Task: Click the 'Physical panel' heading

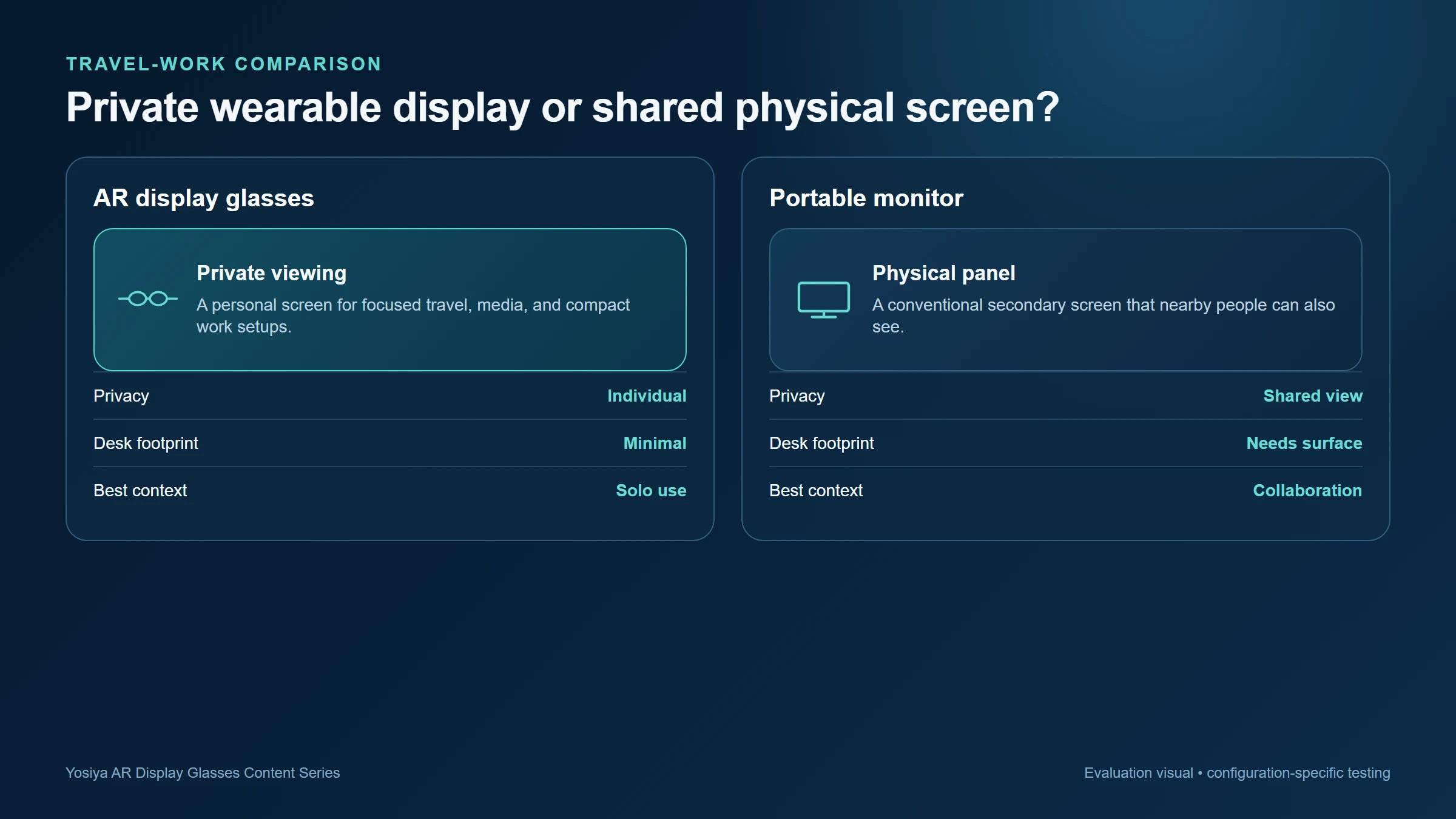Action: point(943,273)
